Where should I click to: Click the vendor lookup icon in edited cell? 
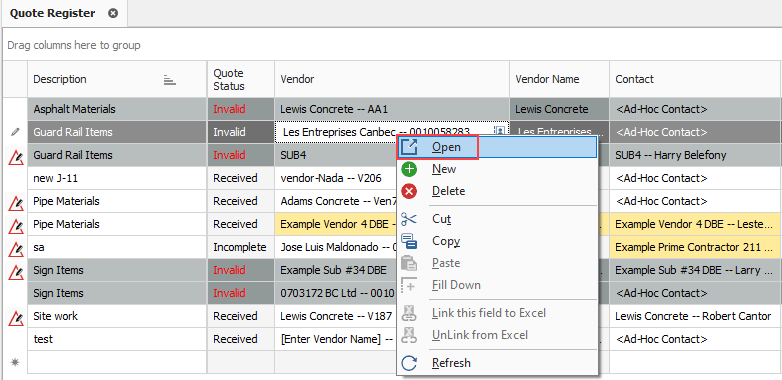pos(499,131)
